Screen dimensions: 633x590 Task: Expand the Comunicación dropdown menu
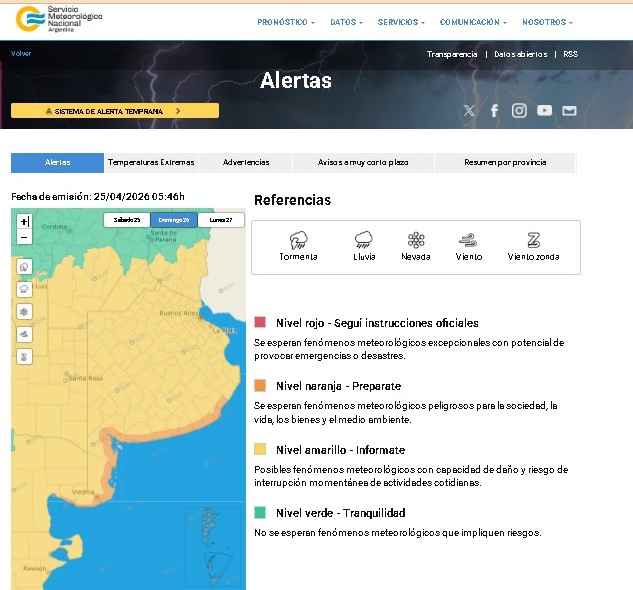(472, 22)
